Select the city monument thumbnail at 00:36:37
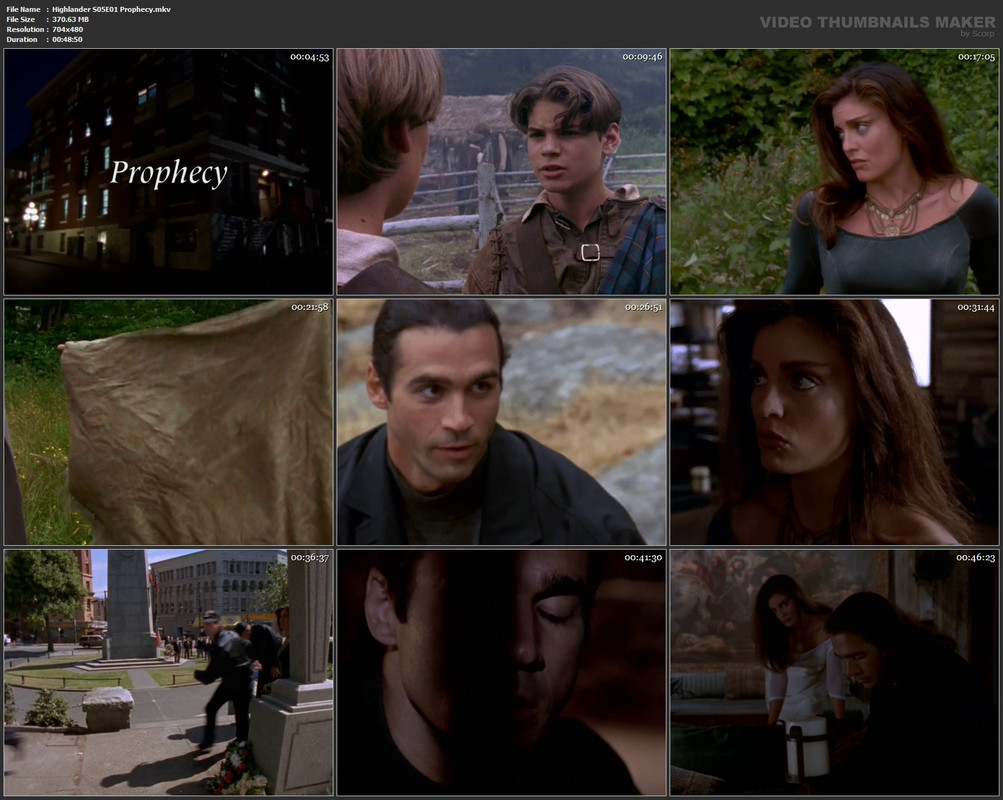This screenshot has height=800, width=1003. pyautogui.click(x=168, y=672)
